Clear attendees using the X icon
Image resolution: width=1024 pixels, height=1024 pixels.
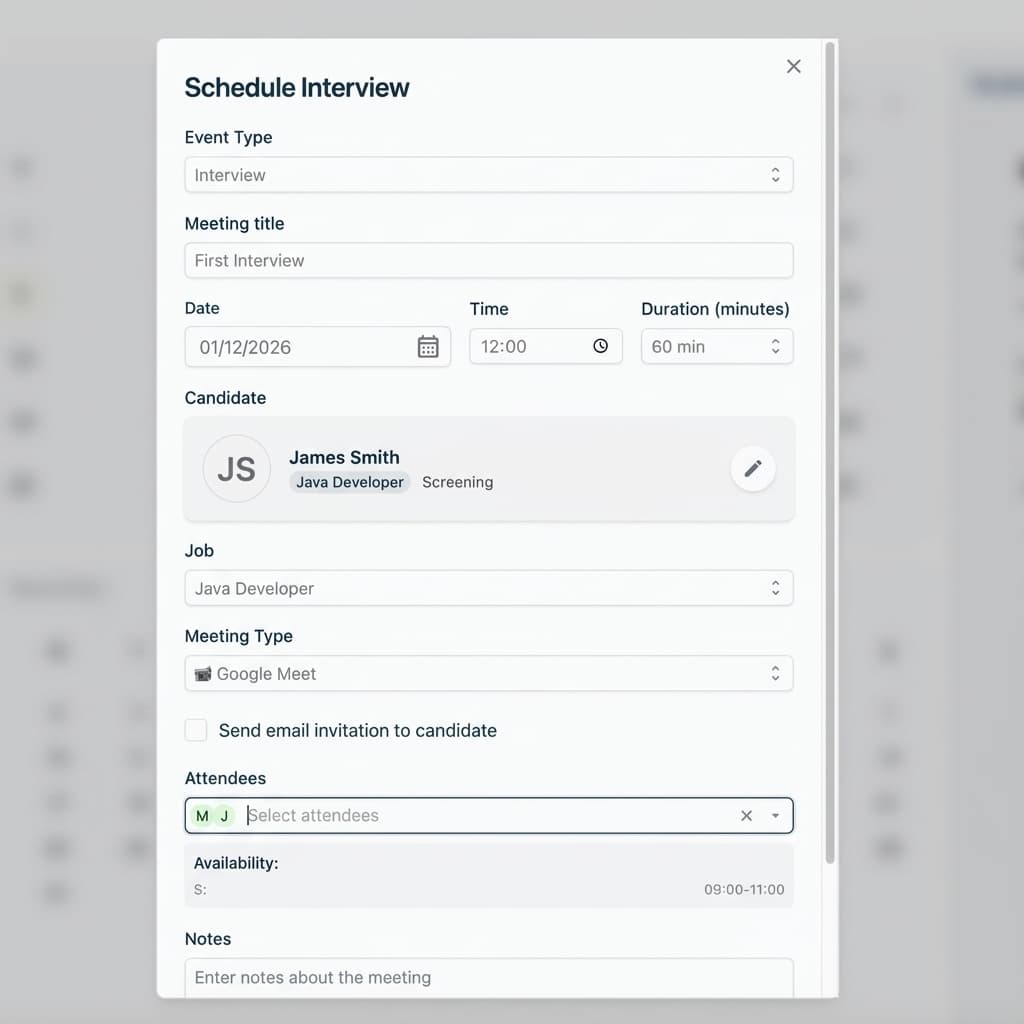tap(746, 815)
